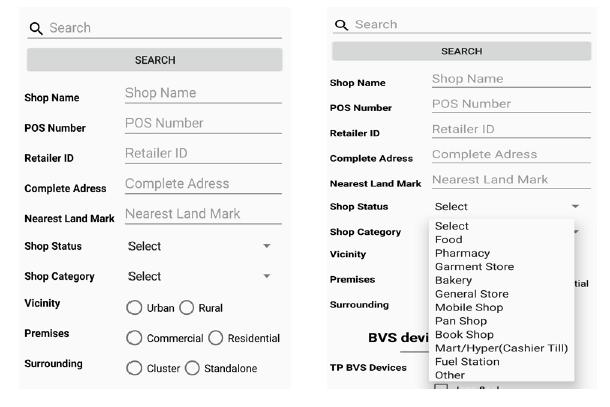Click the magnifier search icon in right form

340,23
